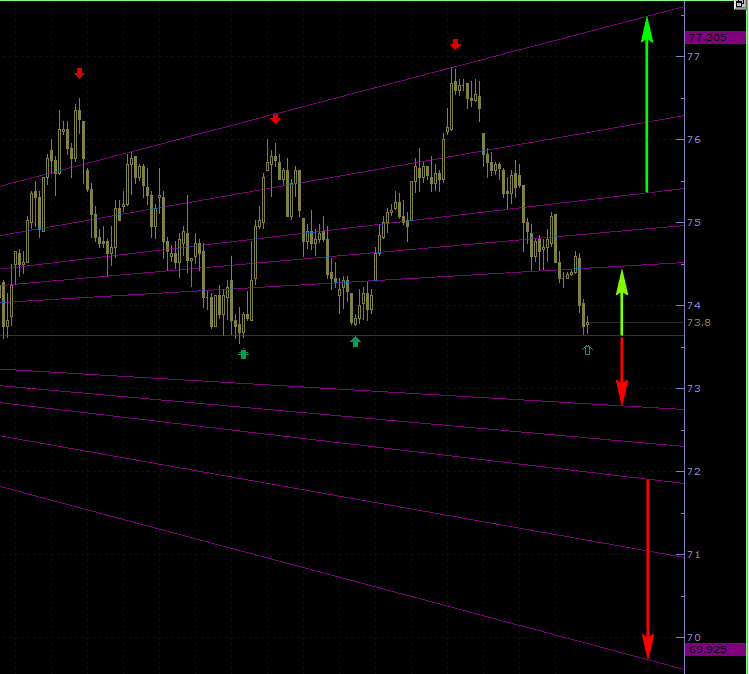The width and height of the screenshot is (749, 674).
Task: Click the 69.925 purple price tag
Action: coord(715,649)
